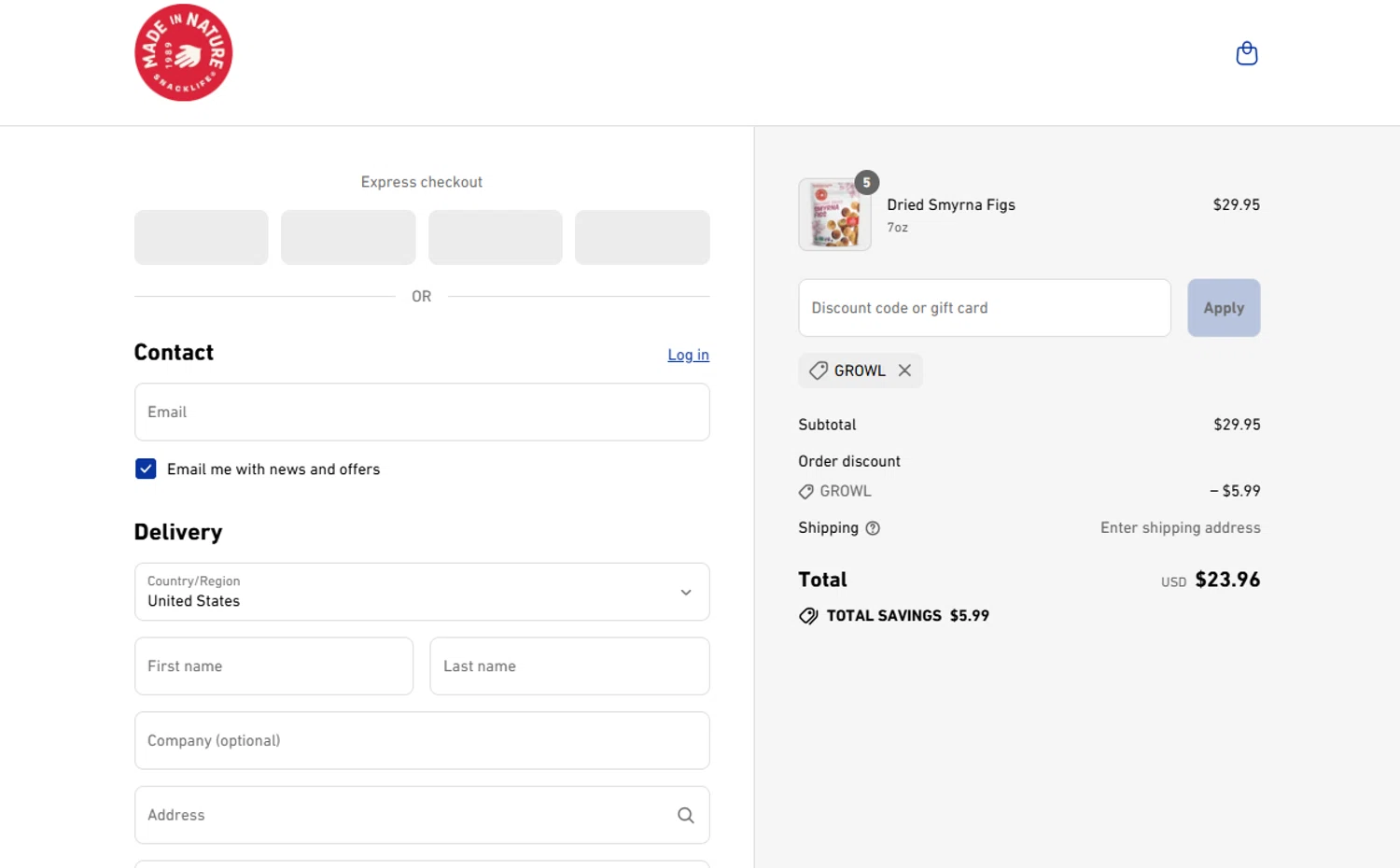
Task: Click the Contact section heading
Action: pos(174,353)
